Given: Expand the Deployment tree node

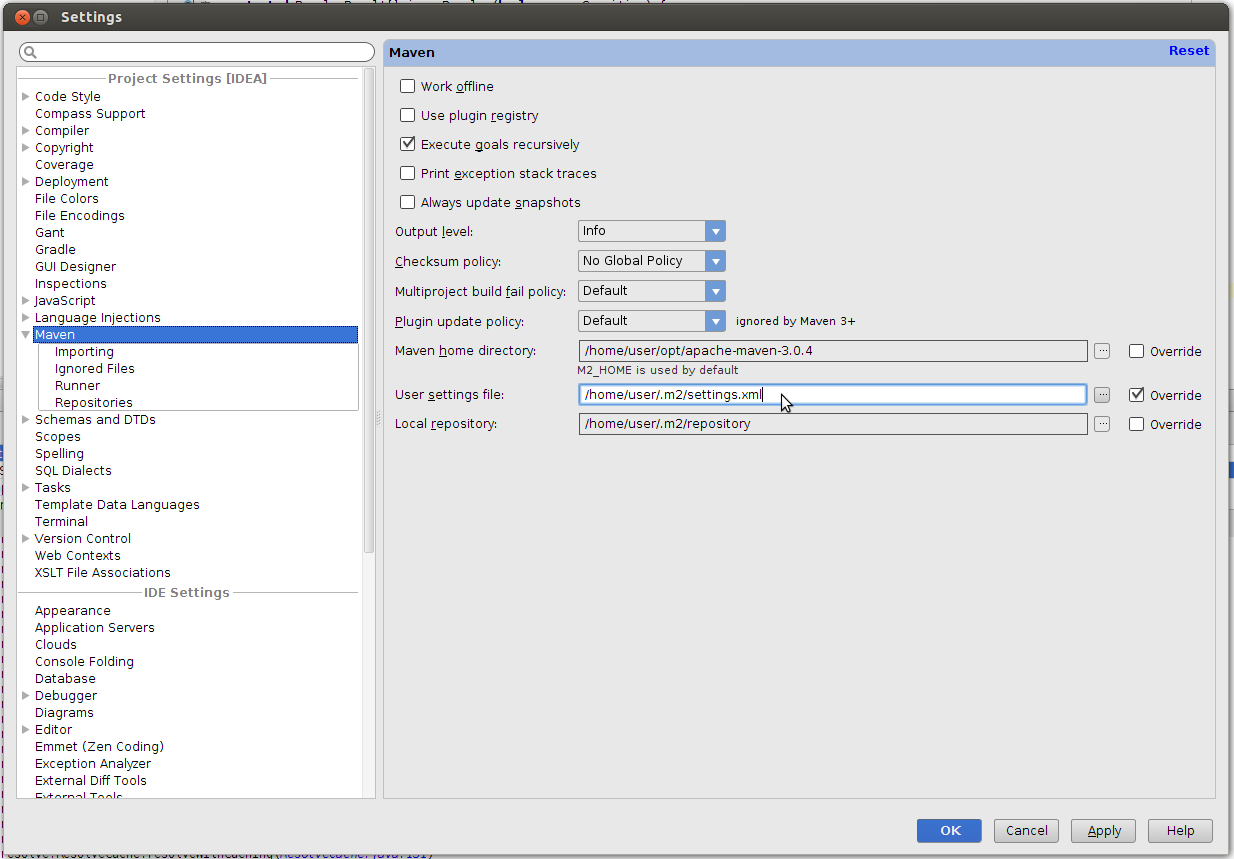Looking at the screenshot, I should coord(26,182).
